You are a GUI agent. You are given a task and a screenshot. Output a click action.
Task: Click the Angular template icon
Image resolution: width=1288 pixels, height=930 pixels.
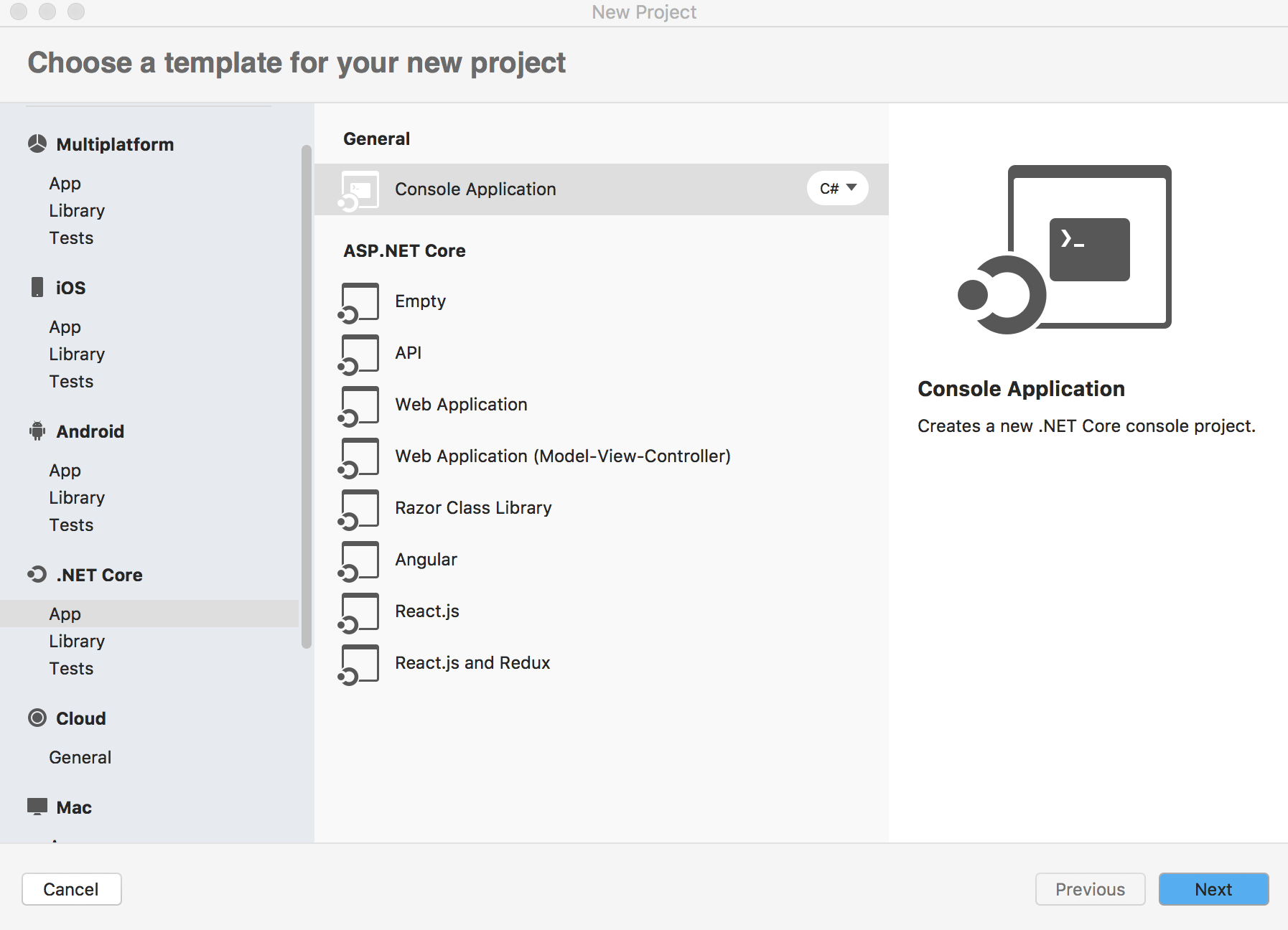coord(358,561)
